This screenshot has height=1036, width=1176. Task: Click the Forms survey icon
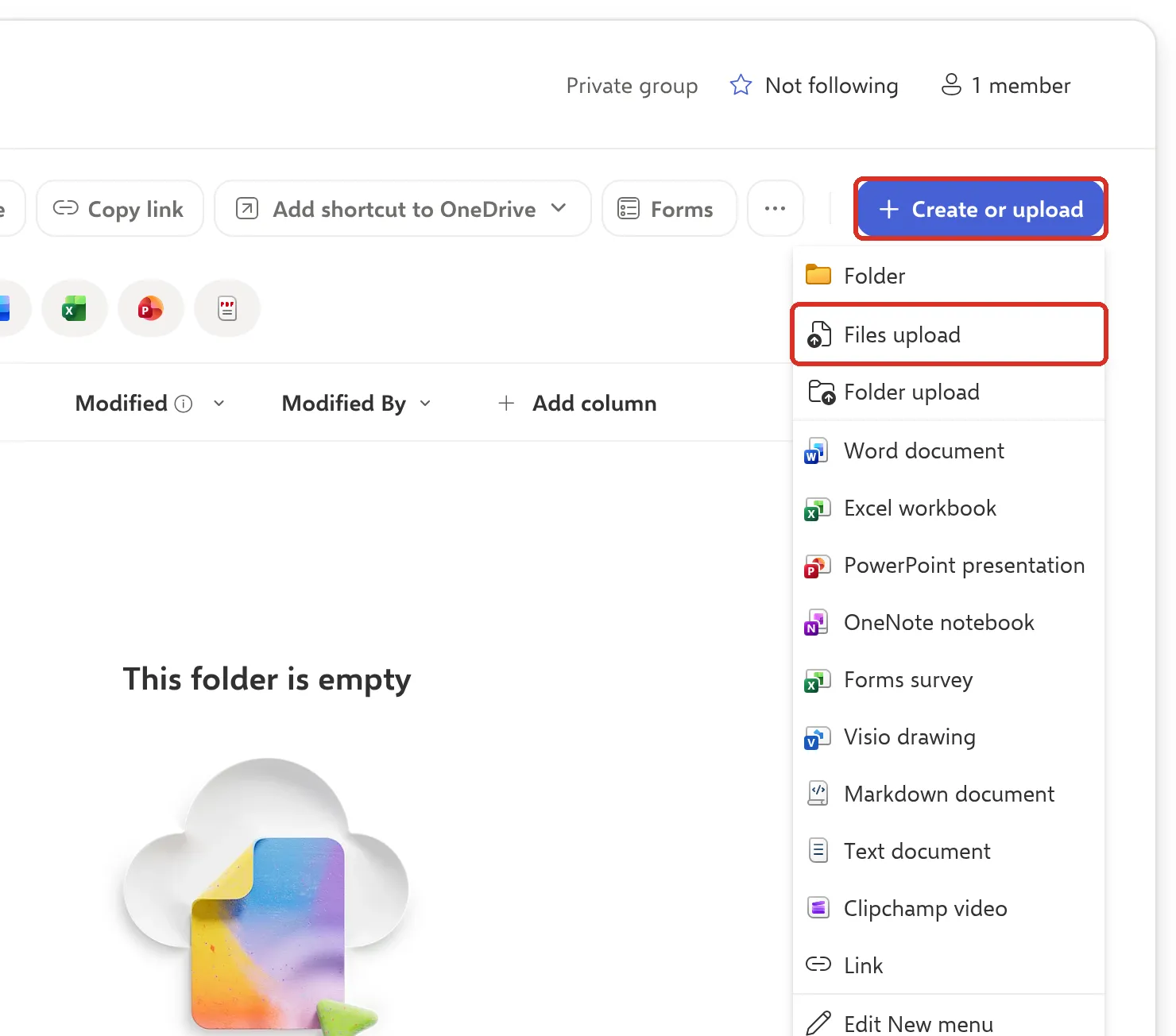818,679
